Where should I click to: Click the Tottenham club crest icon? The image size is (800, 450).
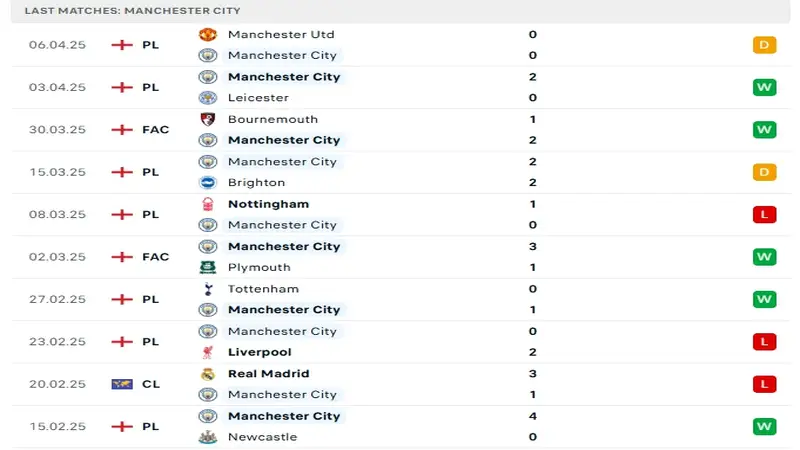[208, 289]
